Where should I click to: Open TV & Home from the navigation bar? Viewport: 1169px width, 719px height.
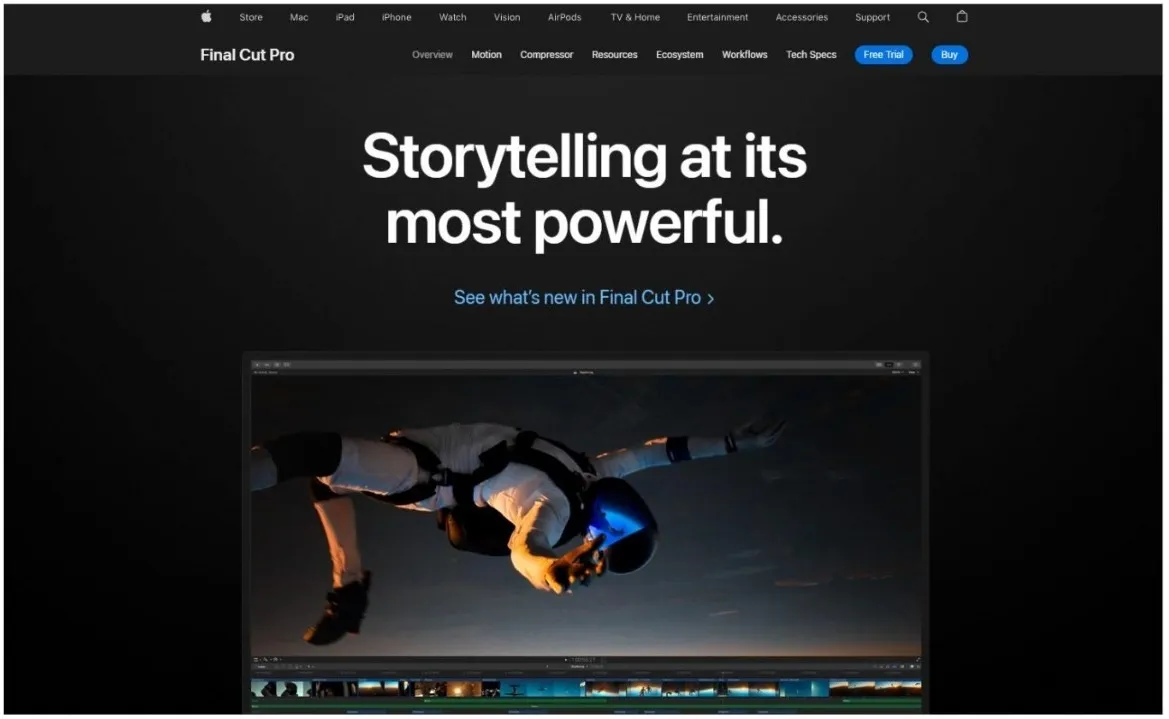pos(633,17)
